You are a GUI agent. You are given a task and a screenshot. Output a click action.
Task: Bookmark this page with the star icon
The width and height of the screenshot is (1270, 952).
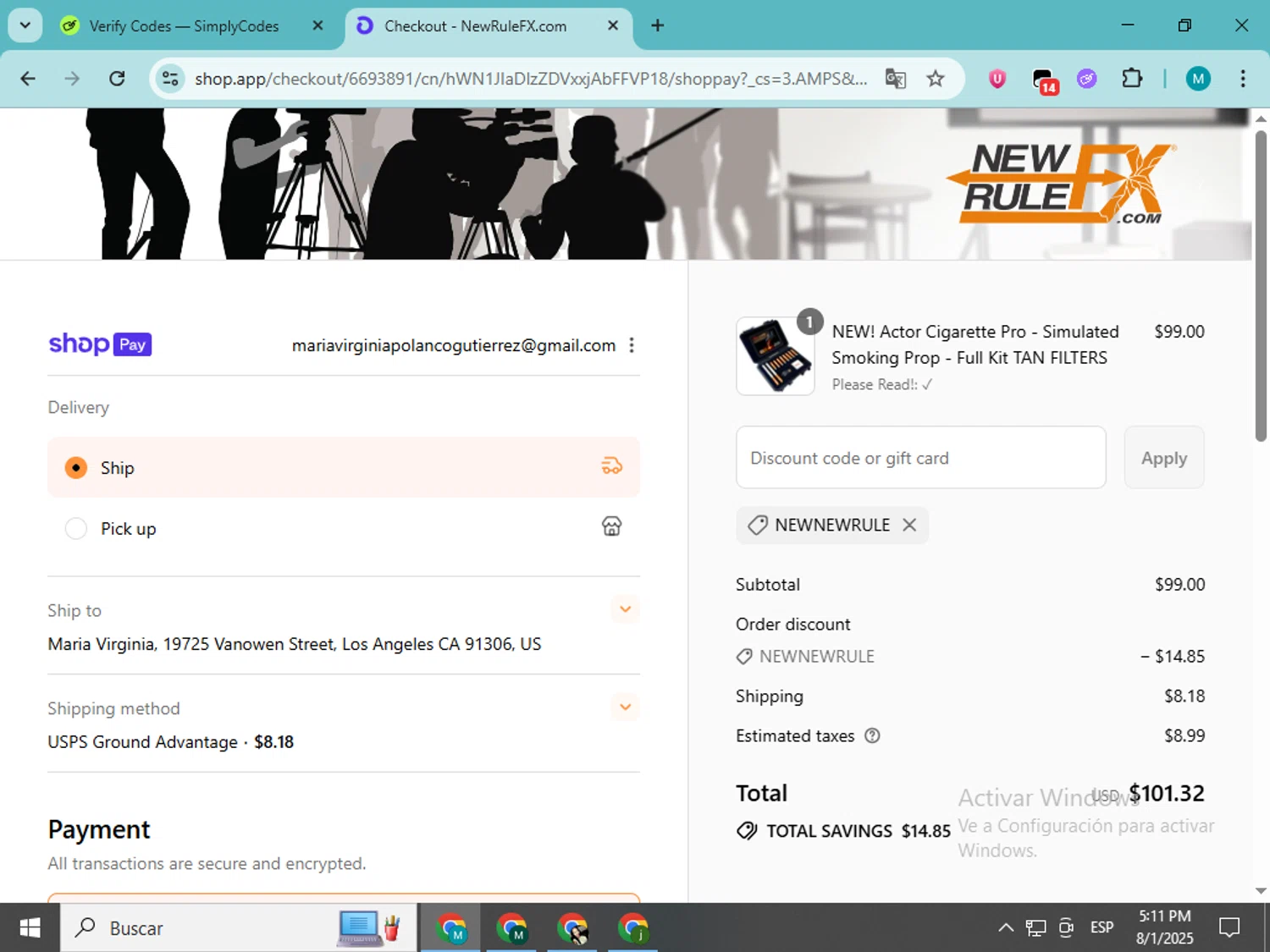936,79
